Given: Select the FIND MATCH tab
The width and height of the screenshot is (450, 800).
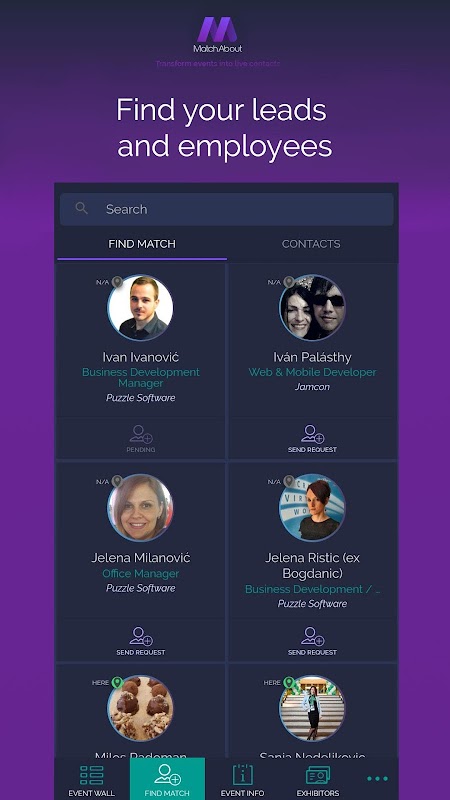Looking at the screenshot, I should coord(142,244).
